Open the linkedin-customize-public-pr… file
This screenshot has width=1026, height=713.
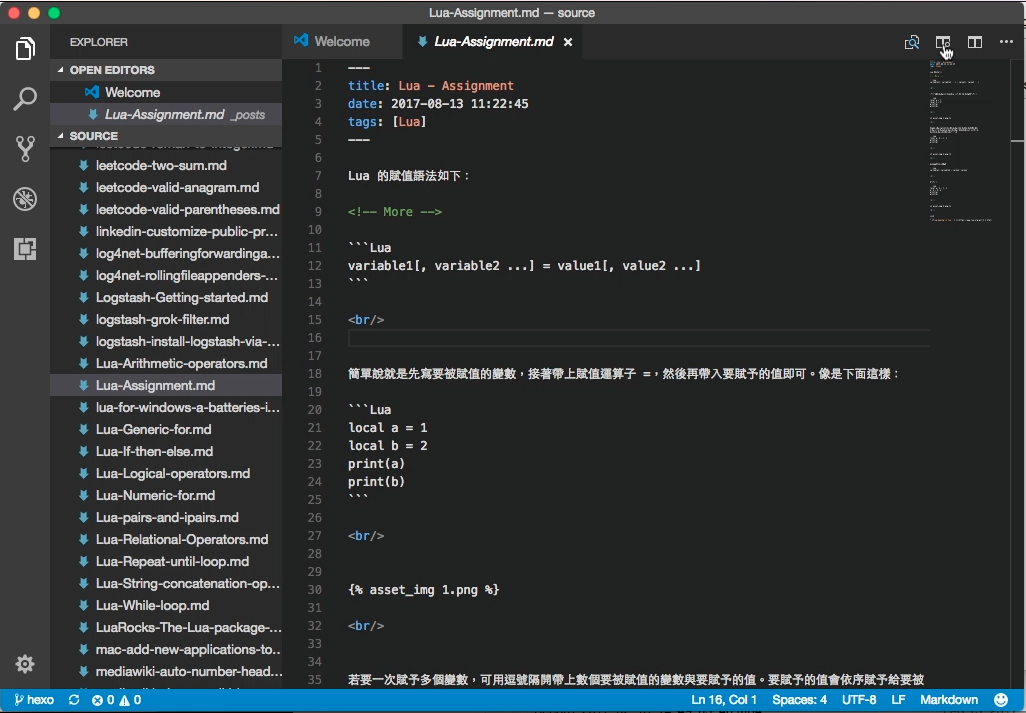click(166, 232)
